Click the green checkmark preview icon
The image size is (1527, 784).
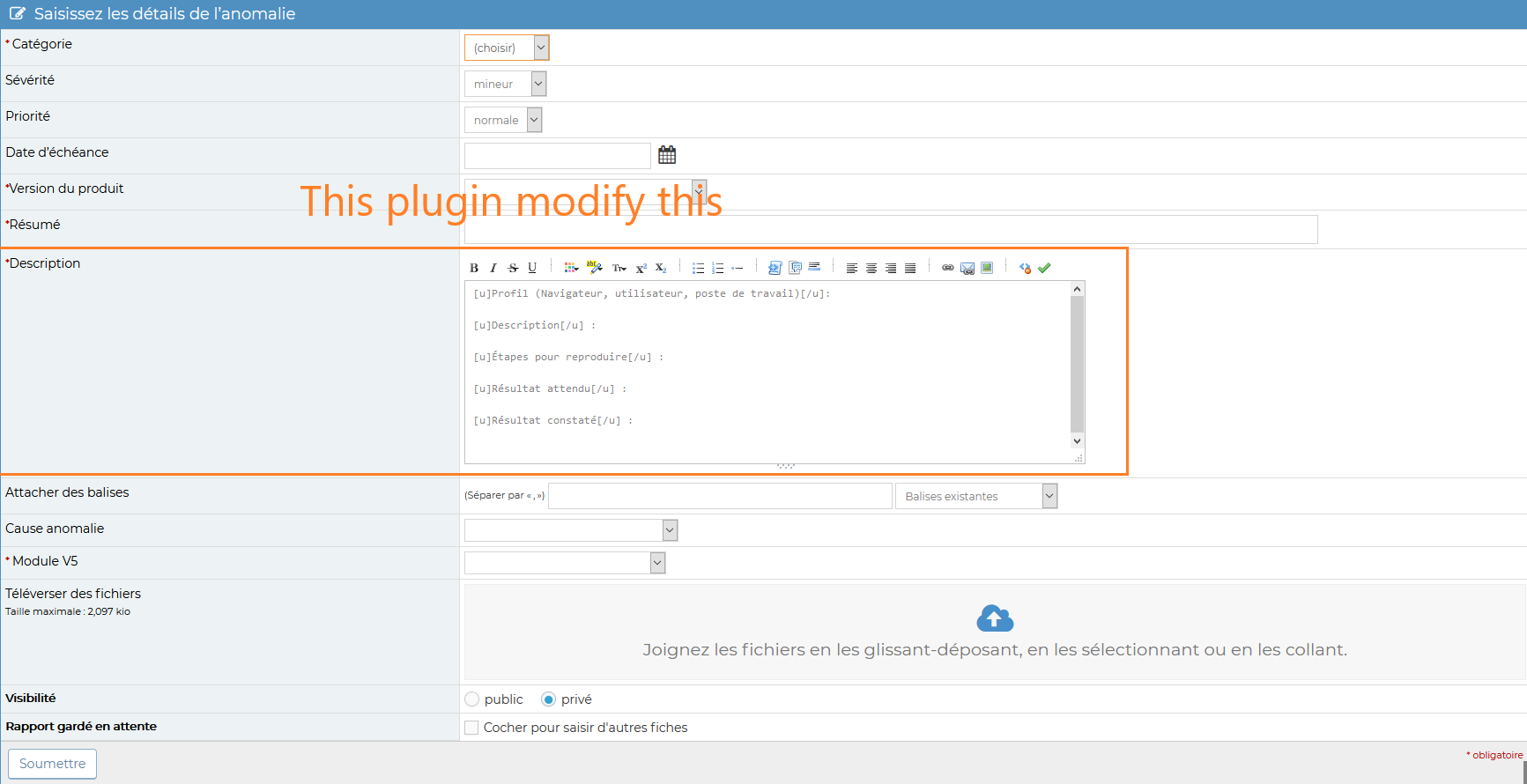(1044, 268)
